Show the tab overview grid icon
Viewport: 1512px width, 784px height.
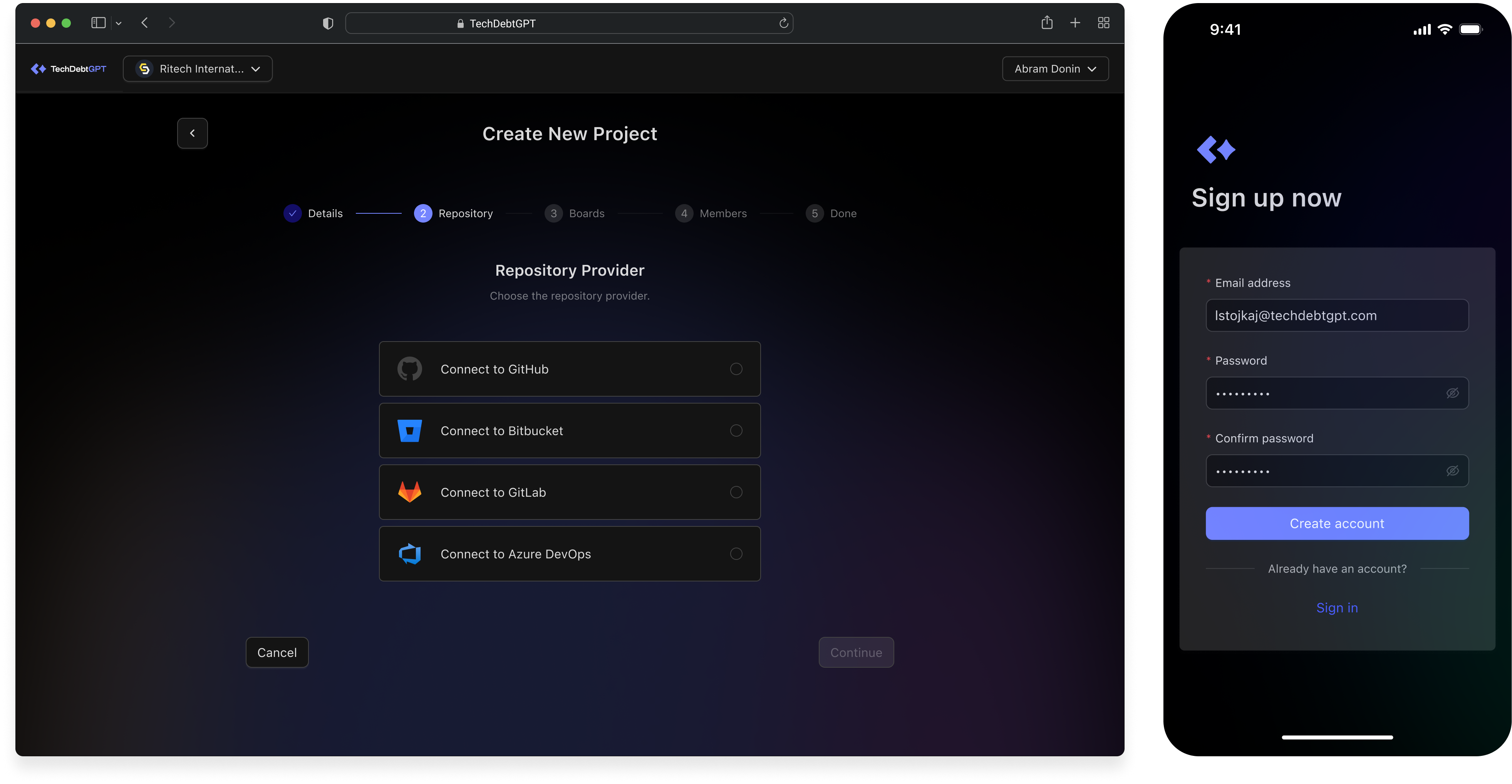(x=1103, y=23)
